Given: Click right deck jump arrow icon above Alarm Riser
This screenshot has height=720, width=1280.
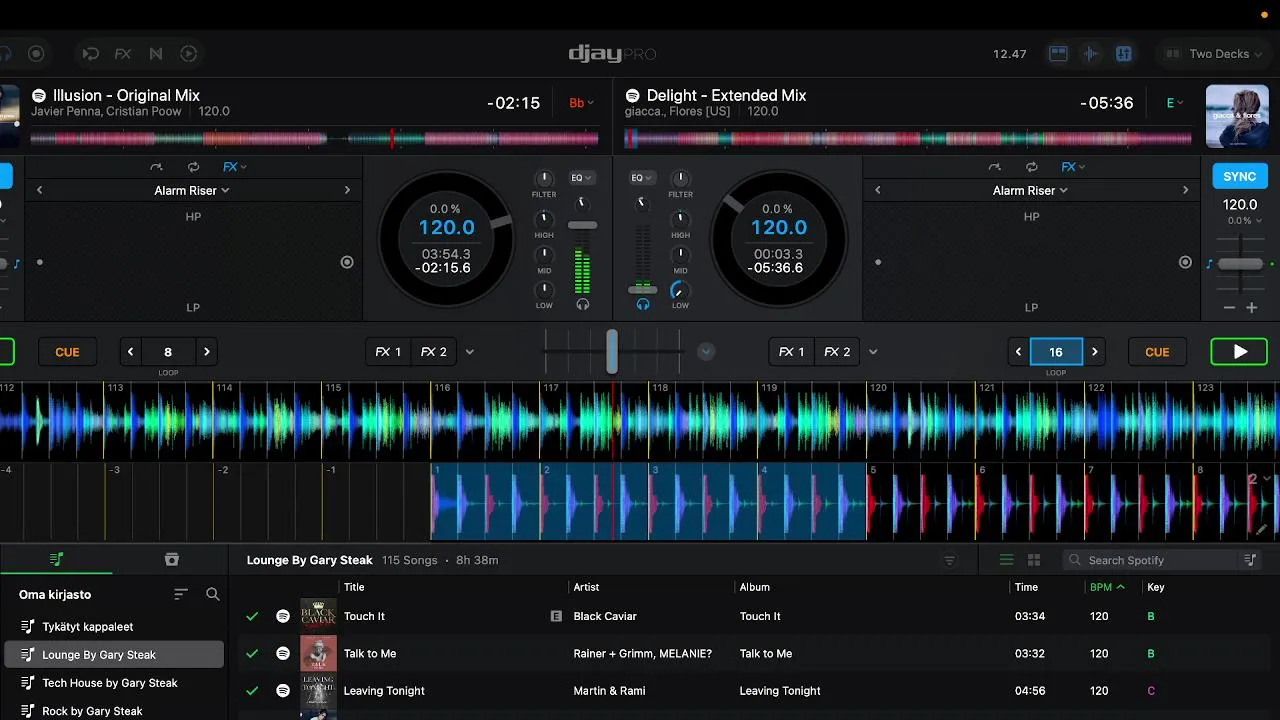Looking at the screenshot, I should coord(994,167).
